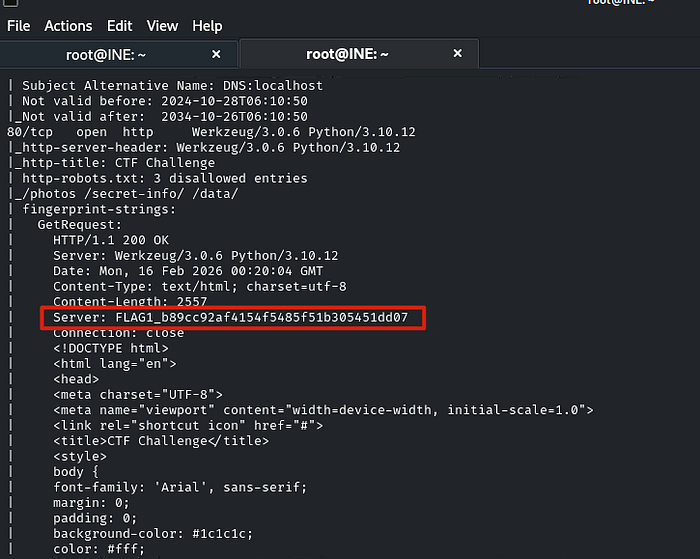The width and height of the screenshot is (700, 559).
Task: Click the background-color #1c1c1c line
Action: [x=153, y=534]
